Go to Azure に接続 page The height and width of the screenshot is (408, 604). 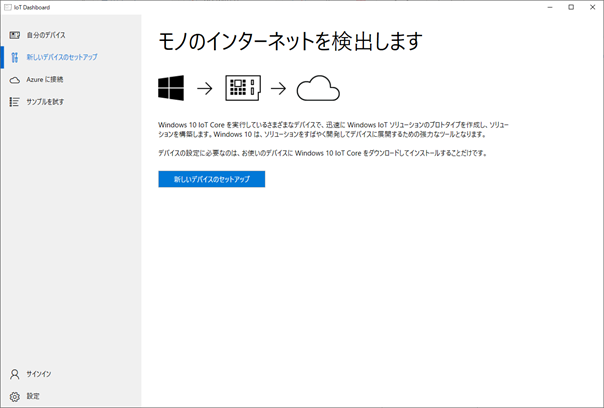[45, 79]
